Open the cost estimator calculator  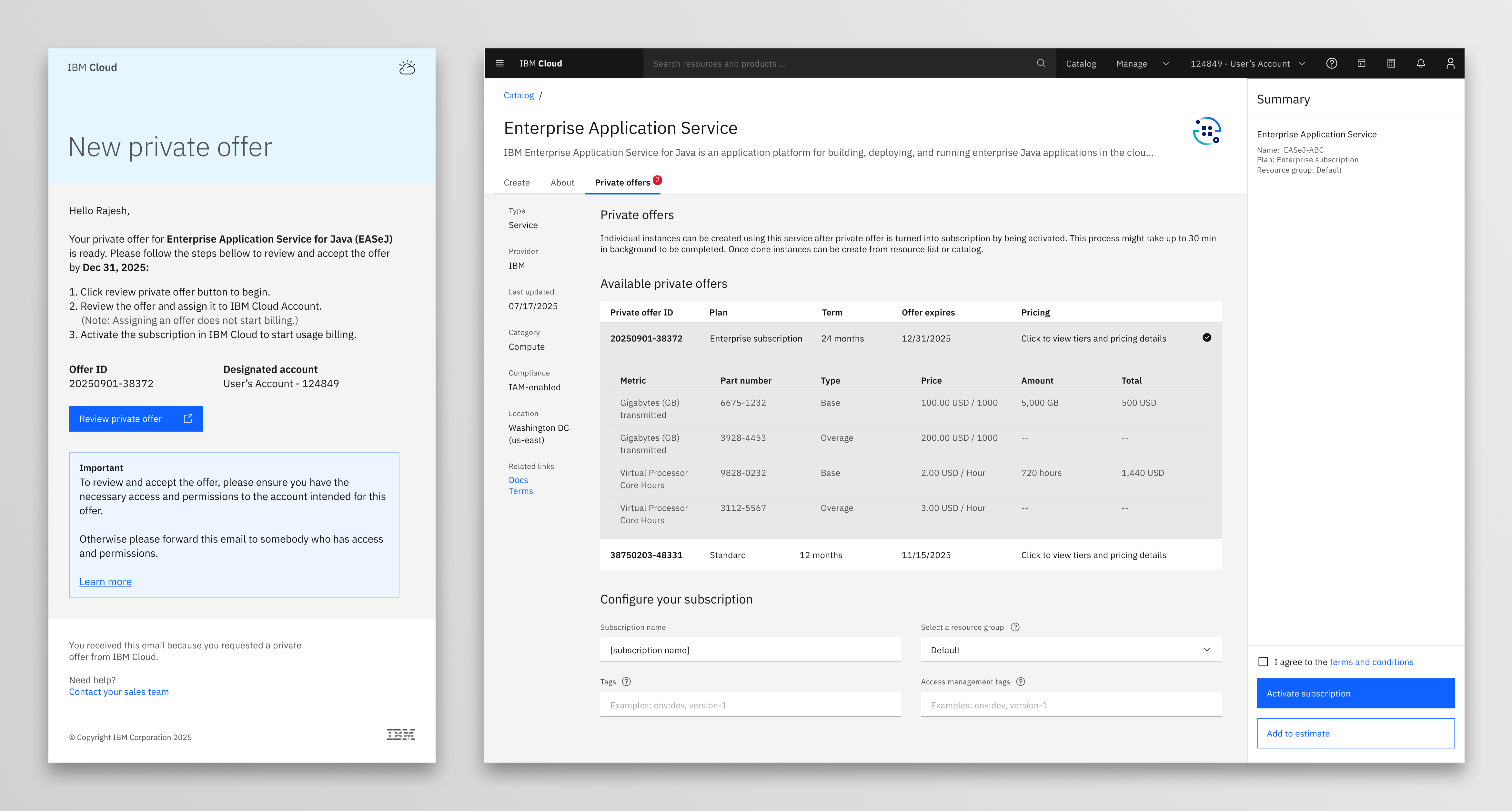pyautogui.click(x=1390, y=63)
